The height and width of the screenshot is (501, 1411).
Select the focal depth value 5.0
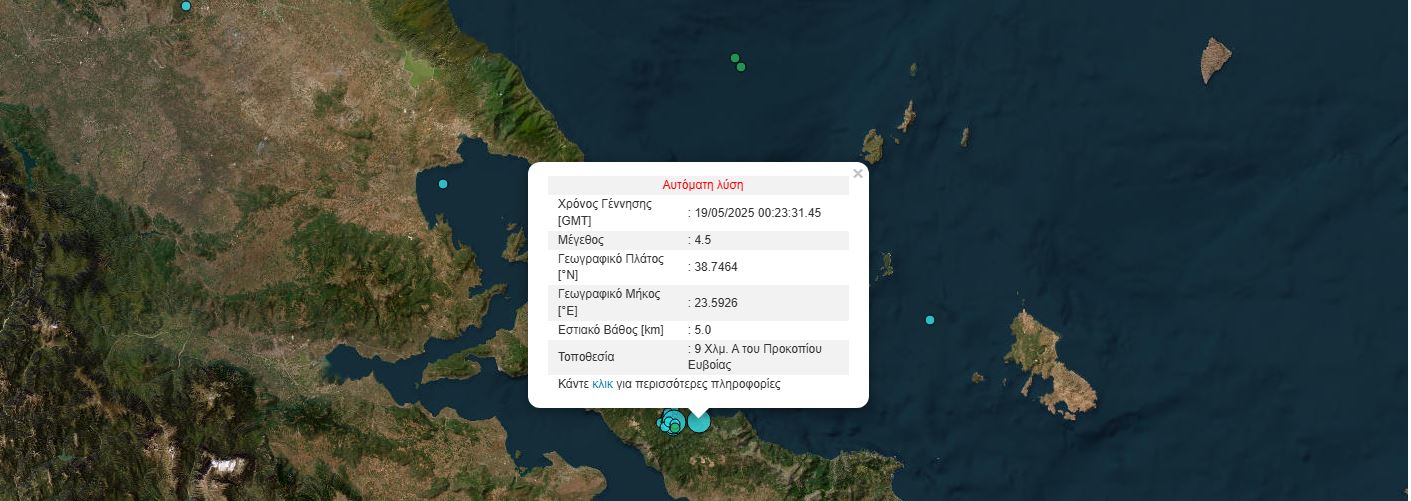[x=703, y=330]
